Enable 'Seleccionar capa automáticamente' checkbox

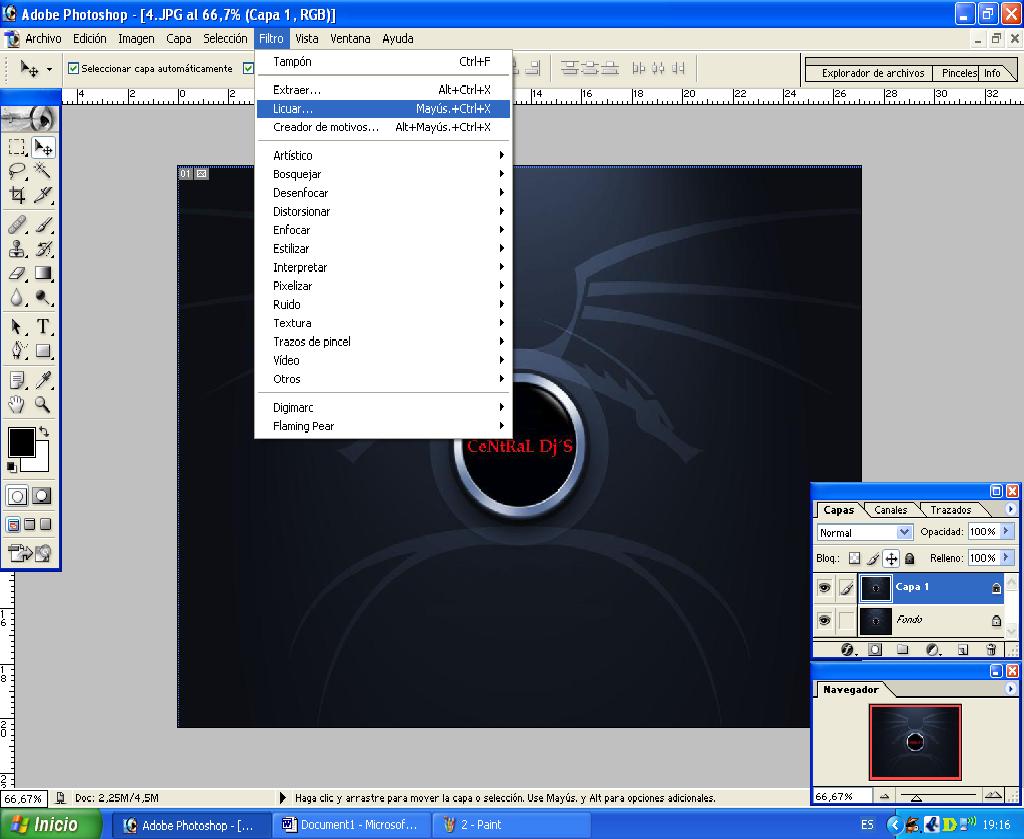(74, 69)
